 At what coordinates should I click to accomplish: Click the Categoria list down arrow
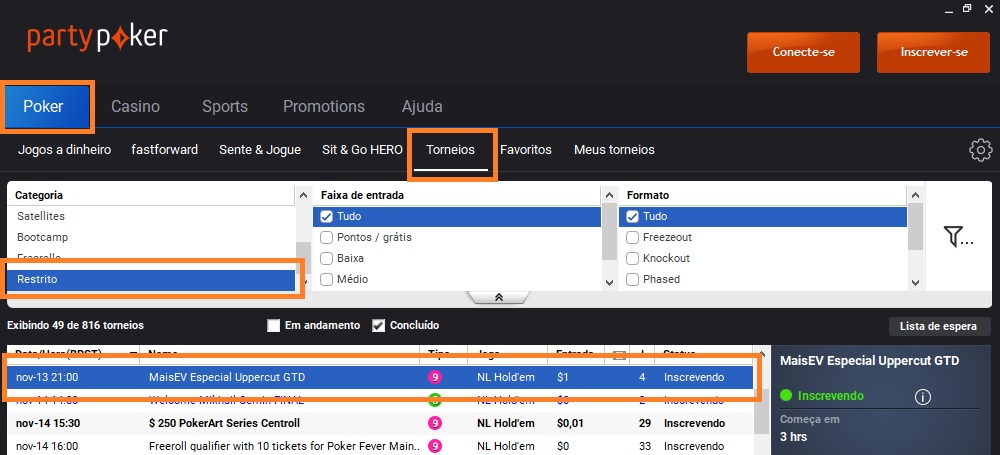coord(304,281)
